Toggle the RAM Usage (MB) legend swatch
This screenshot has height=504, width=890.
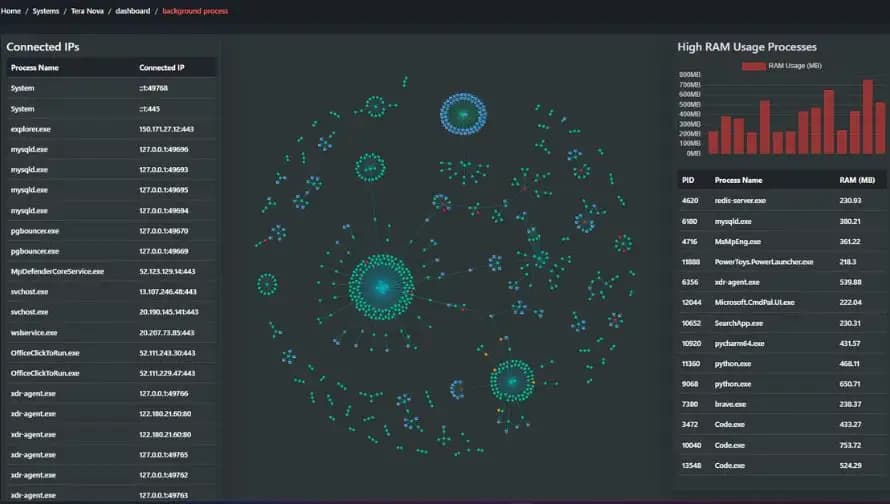[752, 66]
